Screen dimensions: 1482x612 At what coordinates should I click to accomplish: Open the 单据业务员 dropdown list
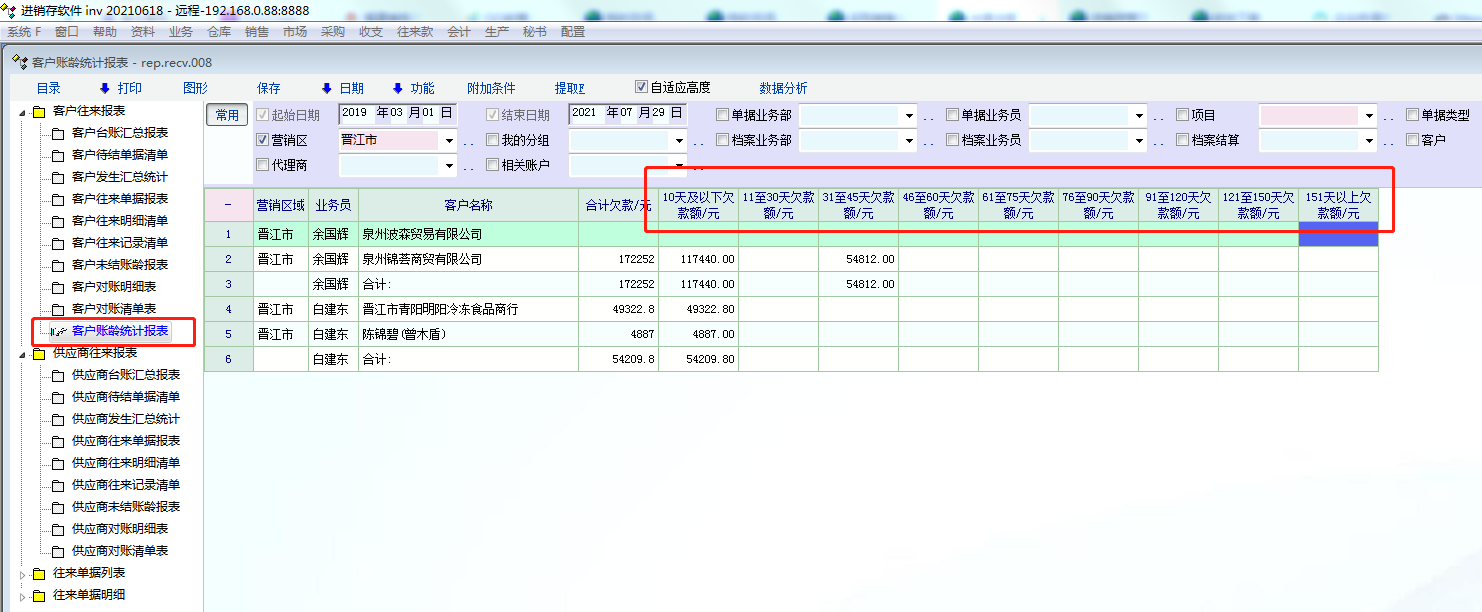pos(1139,116)
